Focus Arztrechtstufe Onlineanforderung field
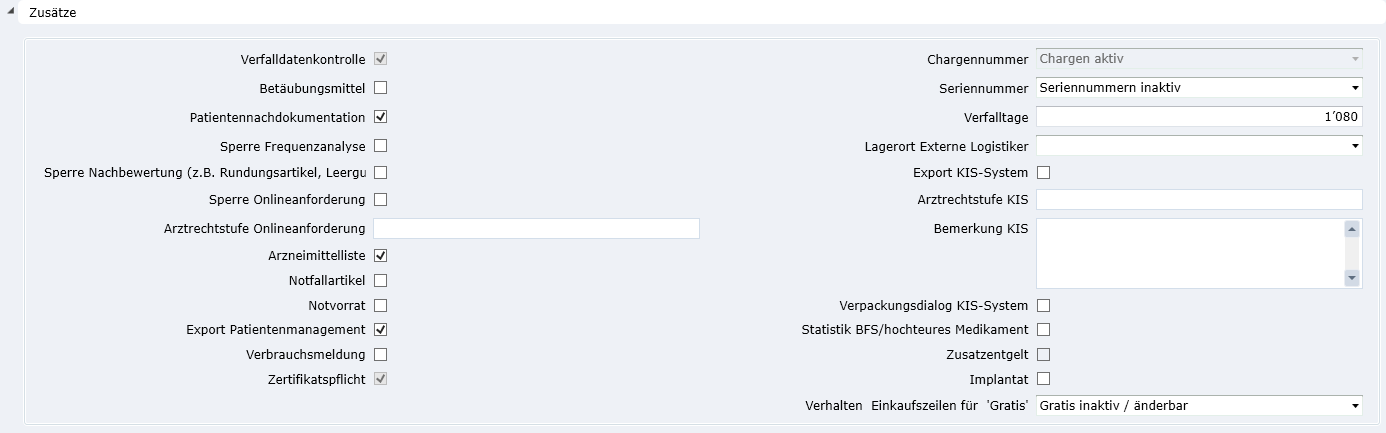The width and height of the screenshot is (1386, 433). pyautogui.click(x=536, y=229)
